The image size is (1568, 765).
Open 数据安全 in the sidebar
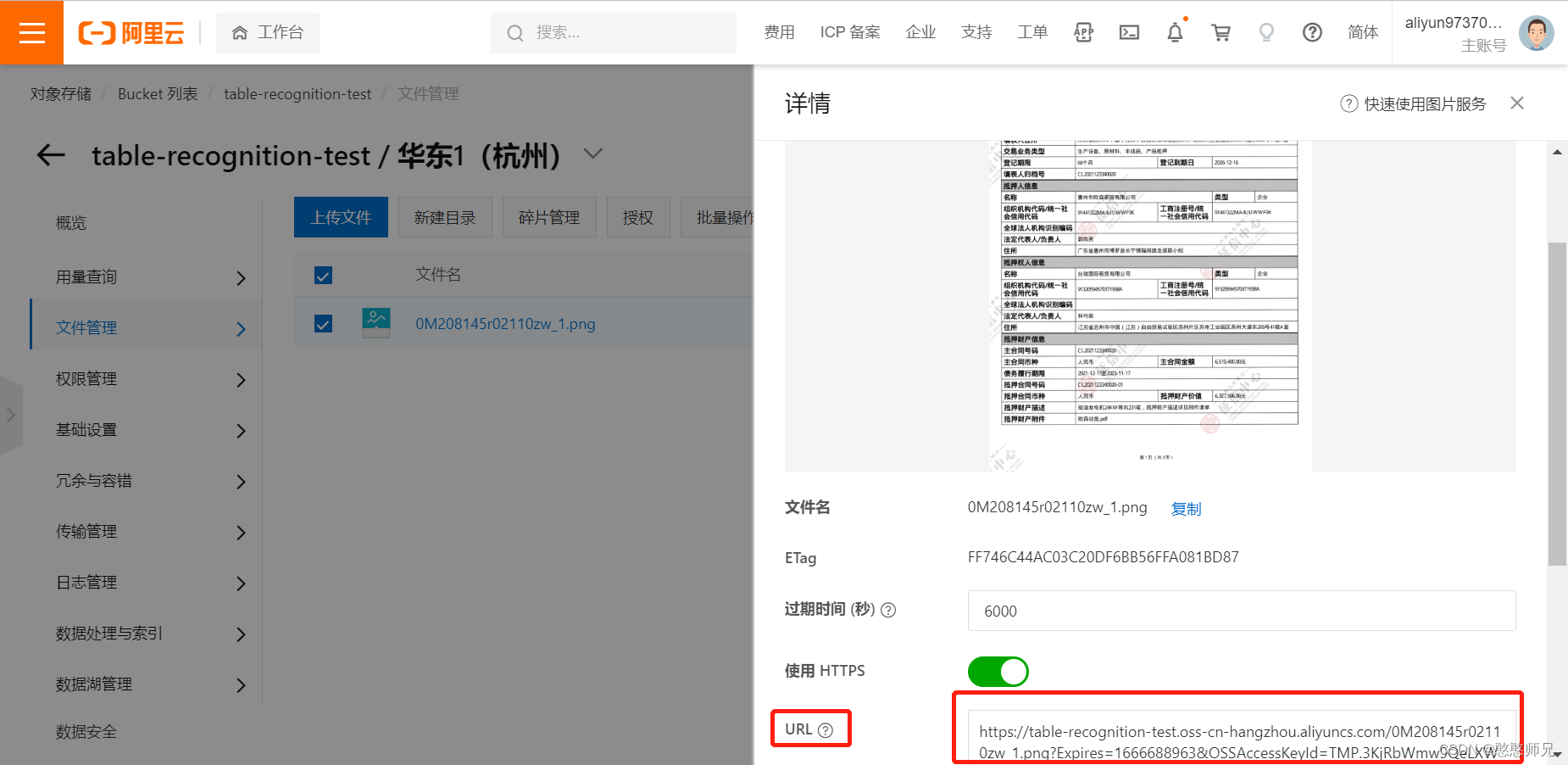tap(86, 731)
